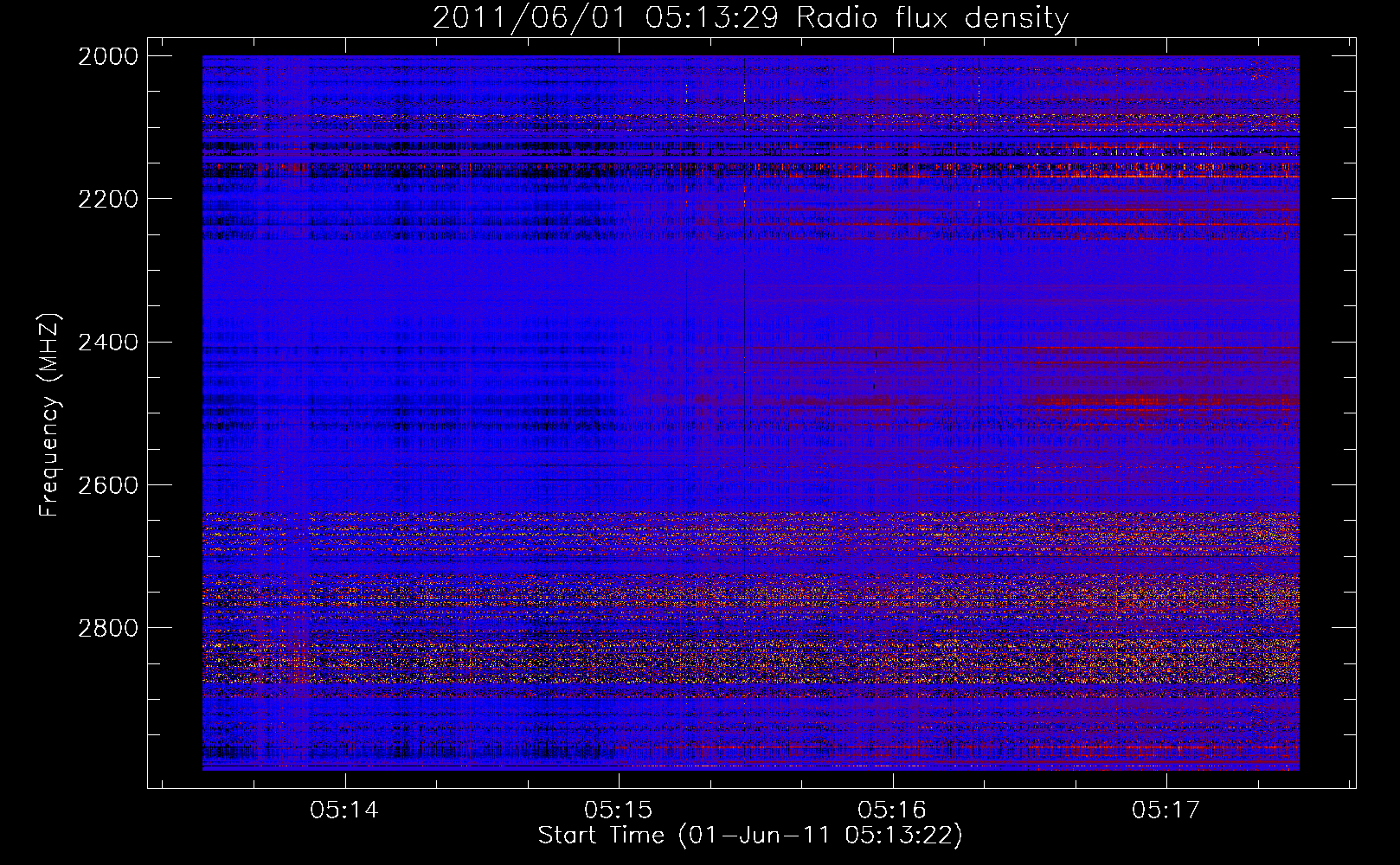Click the 'Start Time (01-Jun-11 05:13:22)' axis title
1400x865 pixels.
pos(750,836)
